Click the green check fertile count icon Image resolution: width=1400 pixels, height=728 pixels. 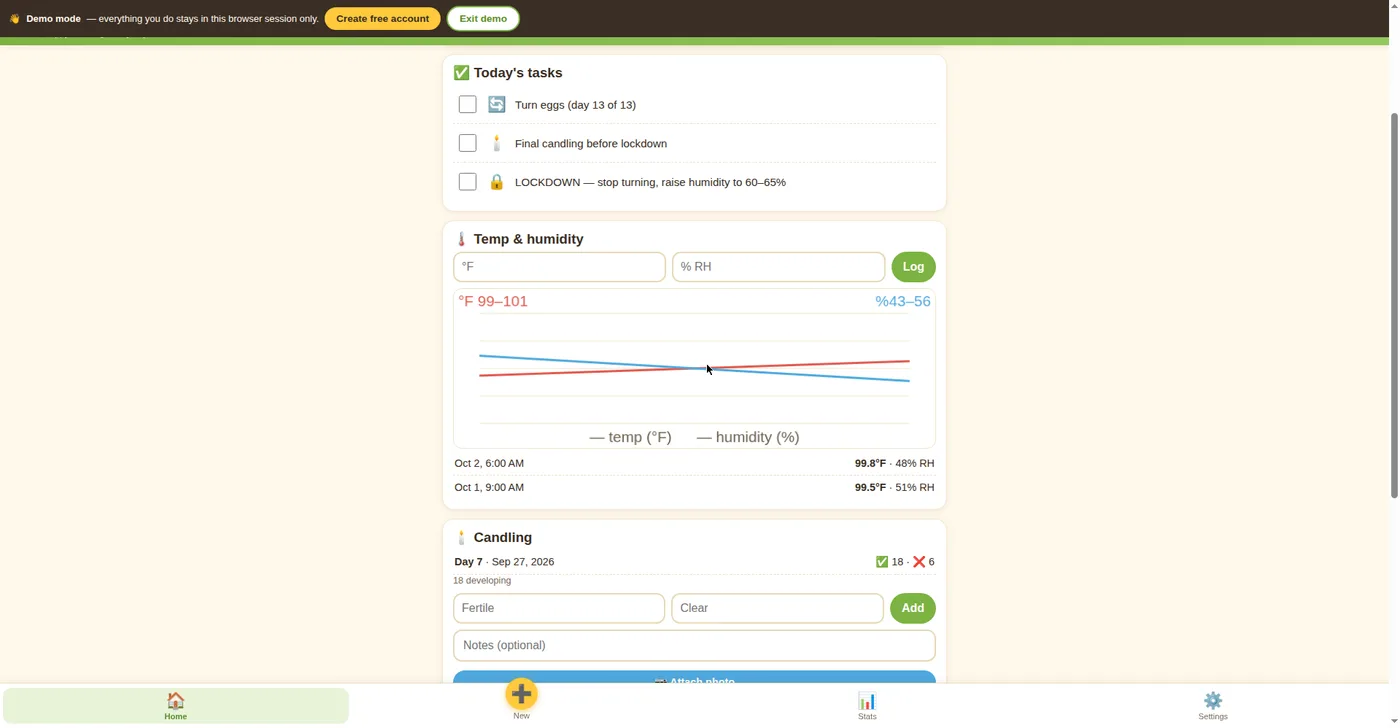click(882, 562)
